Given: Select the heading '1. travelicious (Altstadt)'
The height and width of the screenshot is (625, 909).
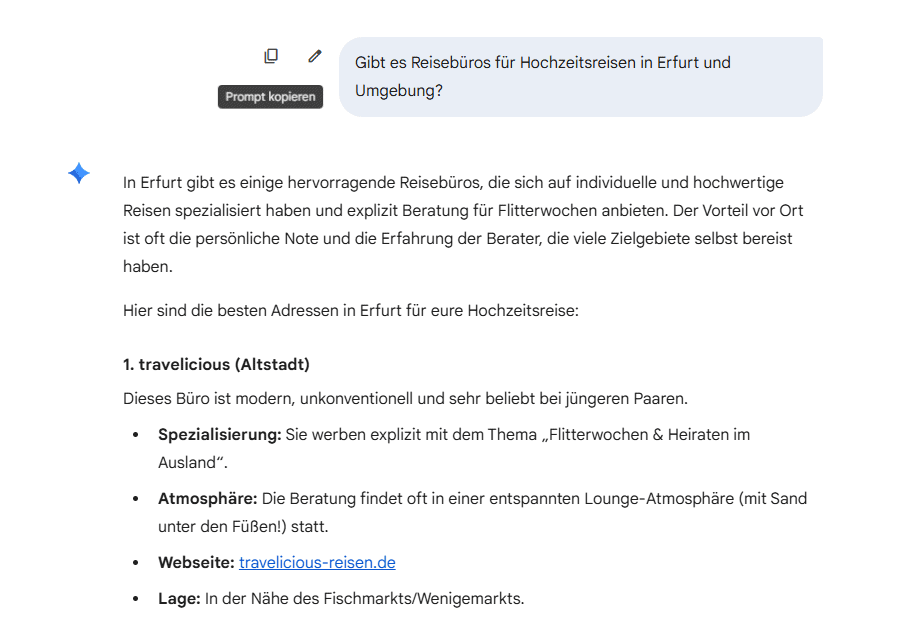Looking at the screenshot, I should (x=218, y=364).
